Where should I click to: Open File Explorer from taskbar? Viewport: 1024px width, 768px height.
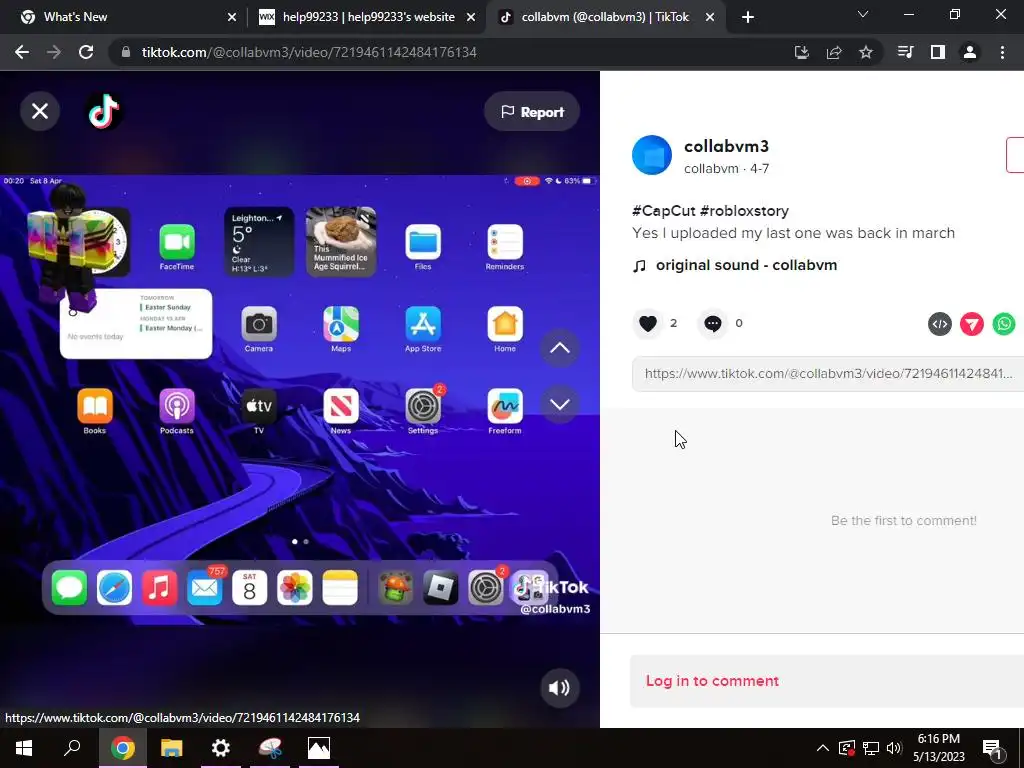click(172, 748)
